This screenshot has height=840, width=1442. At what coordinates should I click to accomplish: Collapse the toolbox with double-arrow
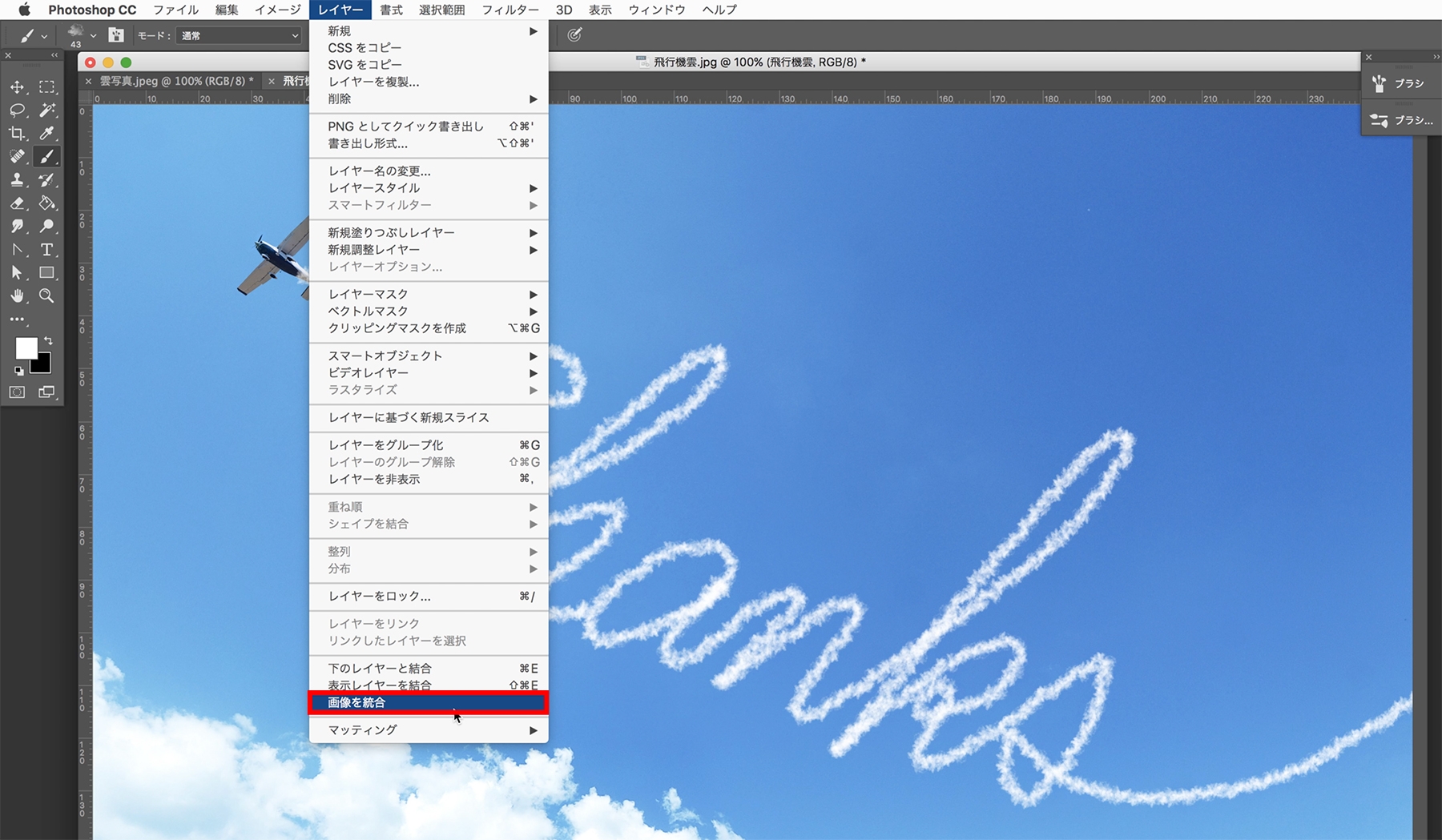click(x=54, y=55)
